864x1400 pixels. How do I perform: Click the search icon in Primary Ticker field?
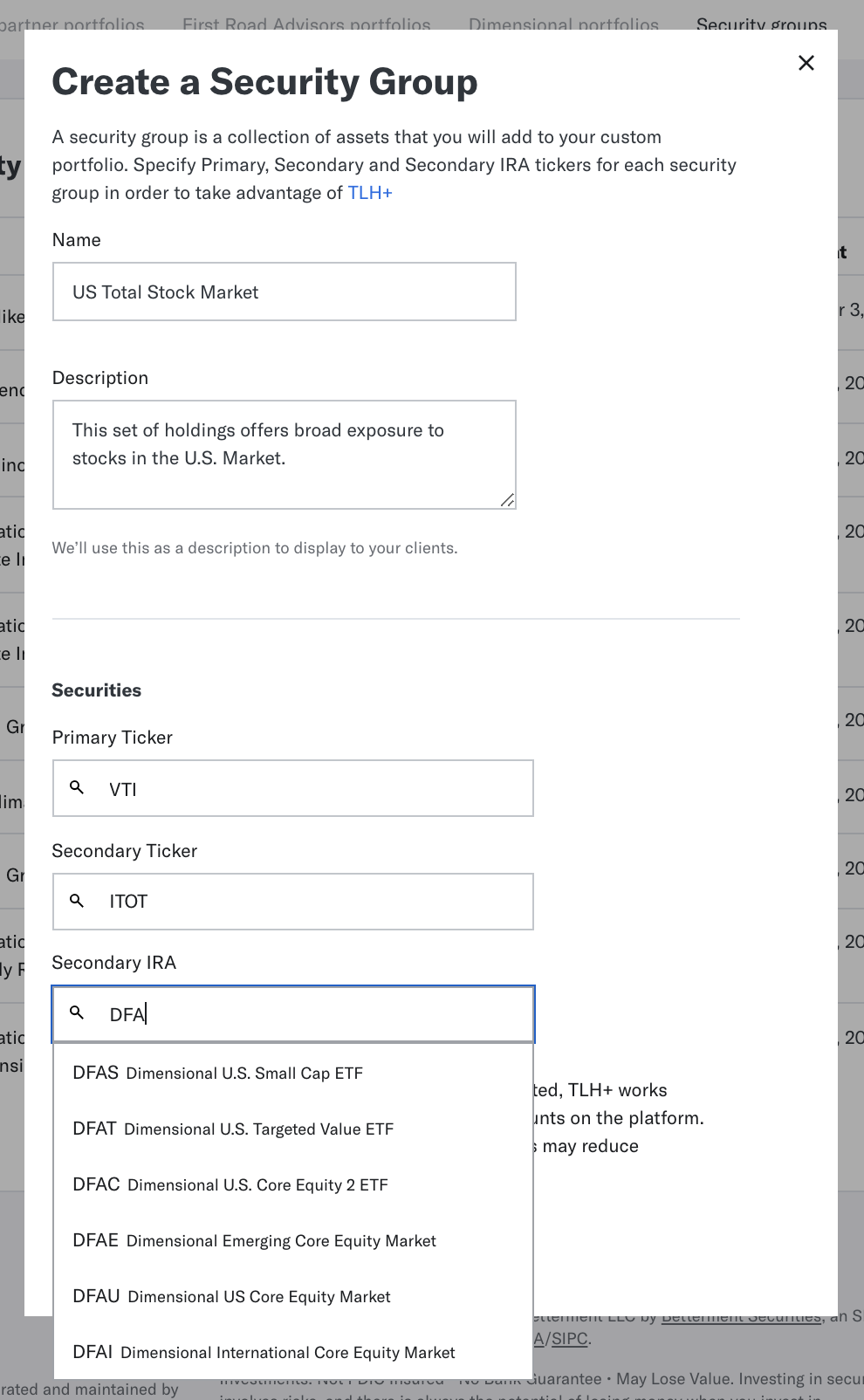(x=78, y=787)
